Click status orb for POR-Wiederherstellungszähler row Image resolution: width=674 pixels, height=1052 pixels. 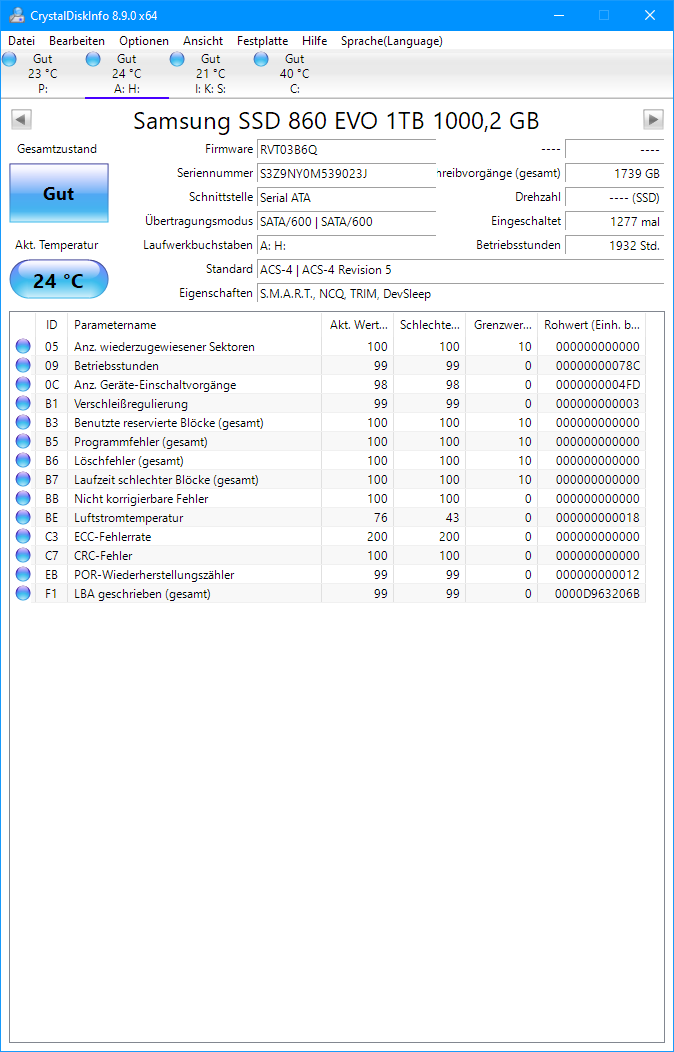click(x=23, y=574)
